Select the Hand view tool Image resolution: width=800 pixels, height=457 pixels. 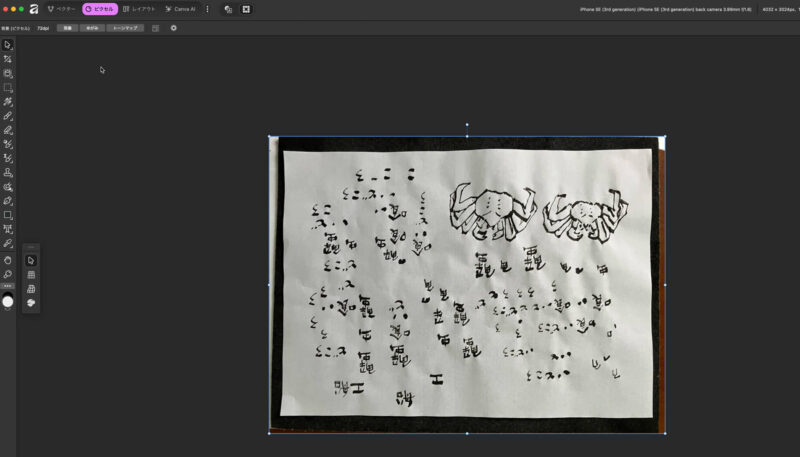(8, 260)
